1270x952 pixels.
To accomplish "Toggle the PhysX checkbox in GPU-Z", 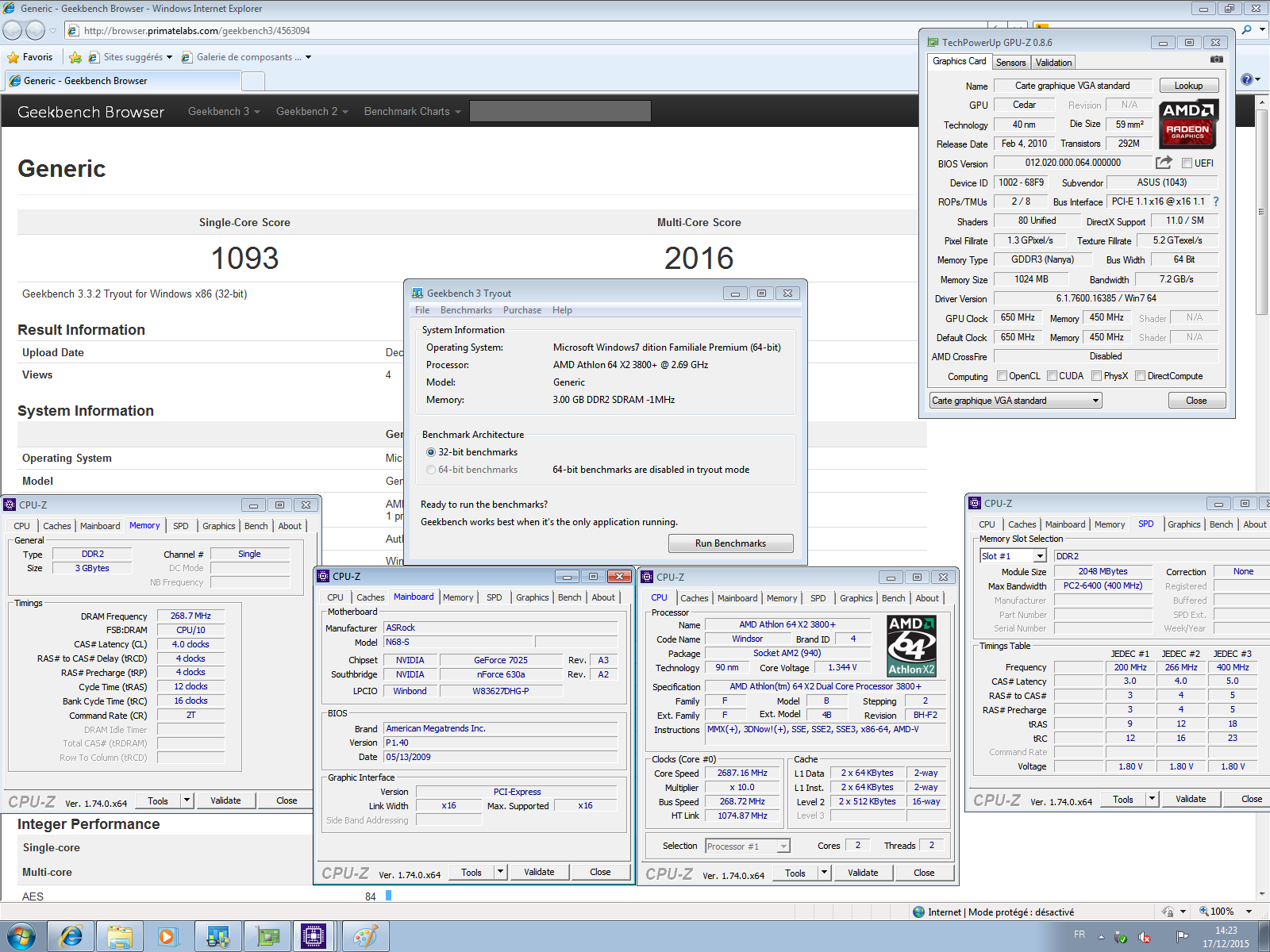I will (1096, 376).
